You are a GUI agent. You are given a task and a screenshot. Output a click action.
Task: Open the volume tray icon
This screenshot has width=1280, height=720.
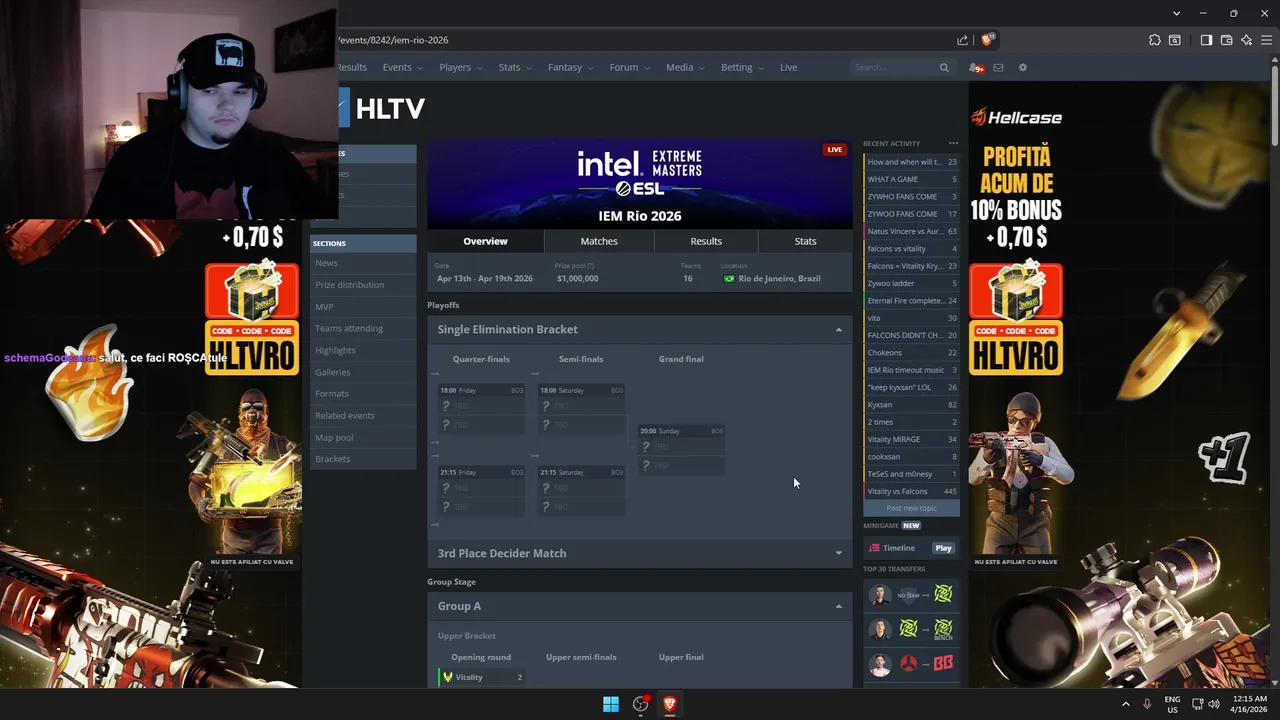[1214, 704]
